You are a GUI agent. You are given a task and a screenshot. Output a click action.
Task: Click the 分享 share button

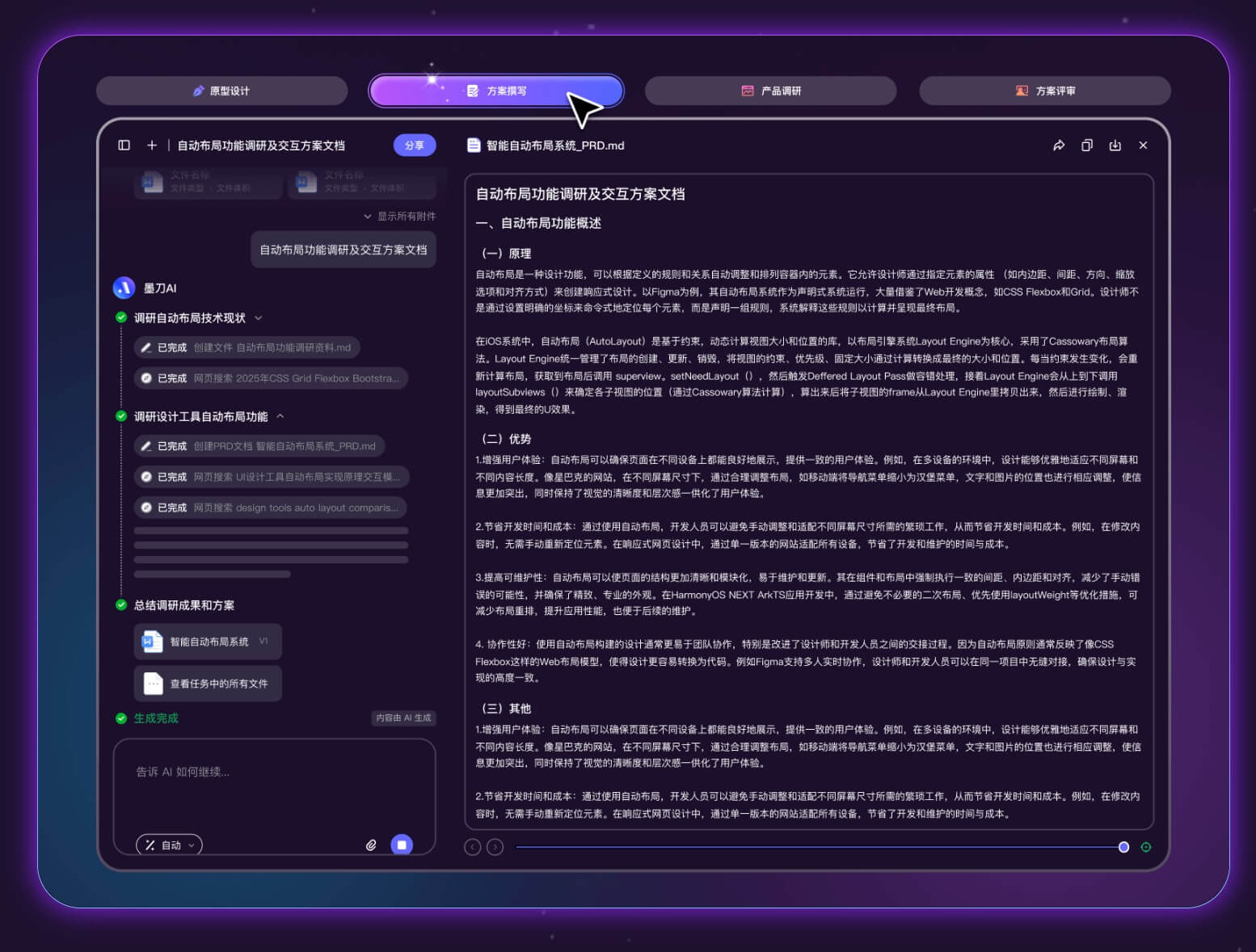(x=414, y=145)
